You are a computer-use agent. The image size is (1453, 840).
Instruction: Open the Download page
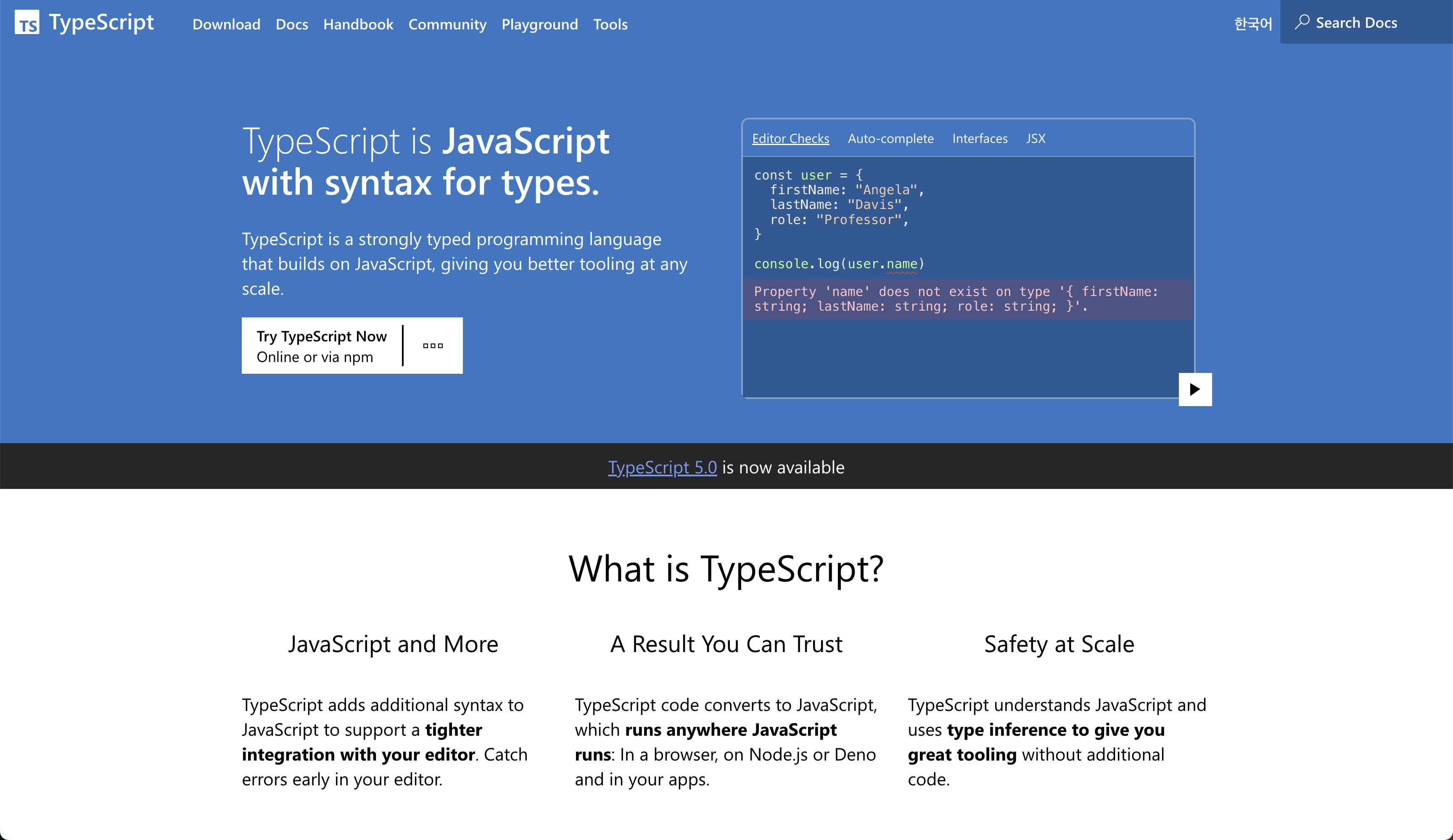pyautogui.click(x=227, y=24)
